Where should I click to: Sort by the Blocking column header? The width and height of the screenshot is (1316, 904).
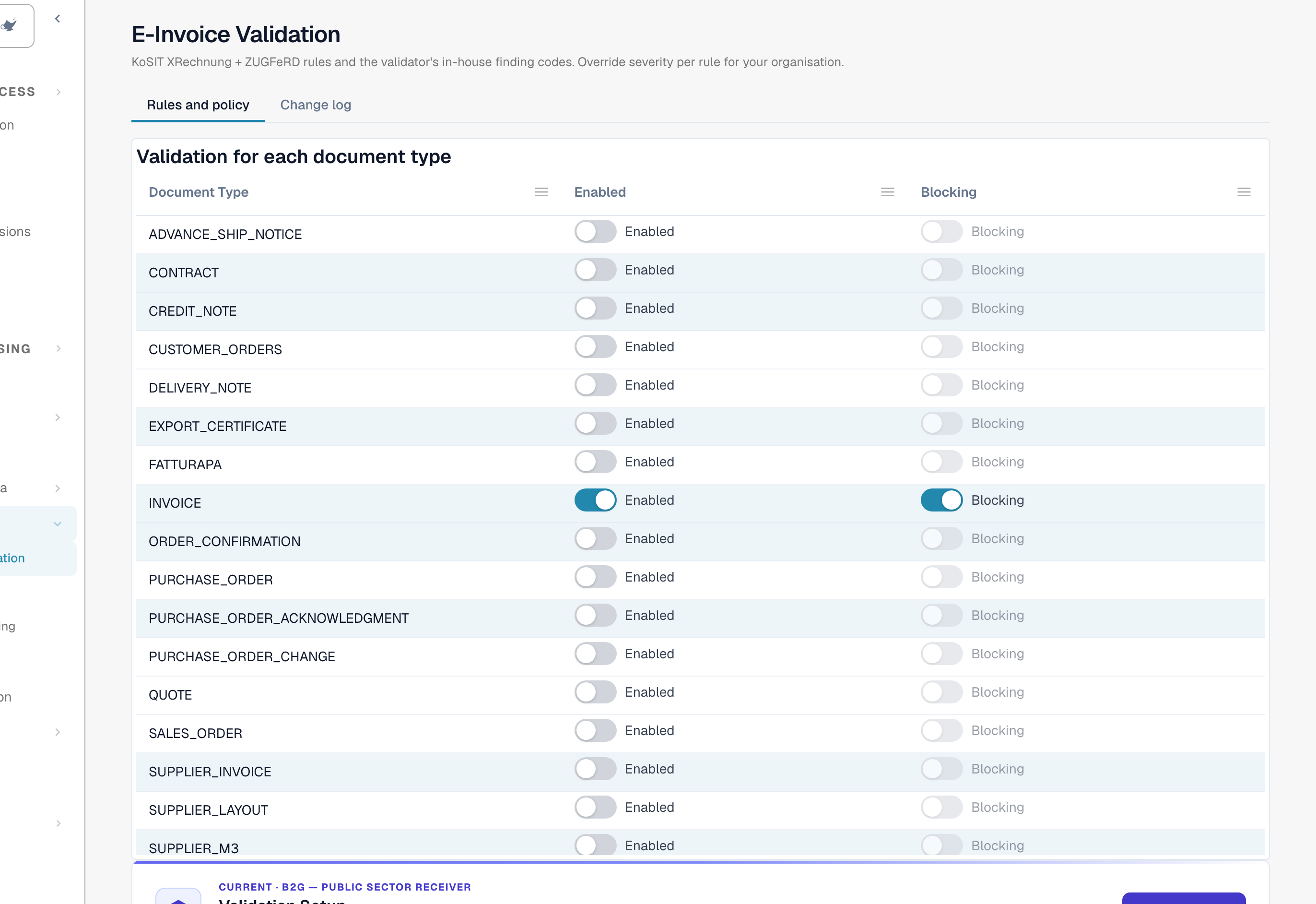coord(948,192)
